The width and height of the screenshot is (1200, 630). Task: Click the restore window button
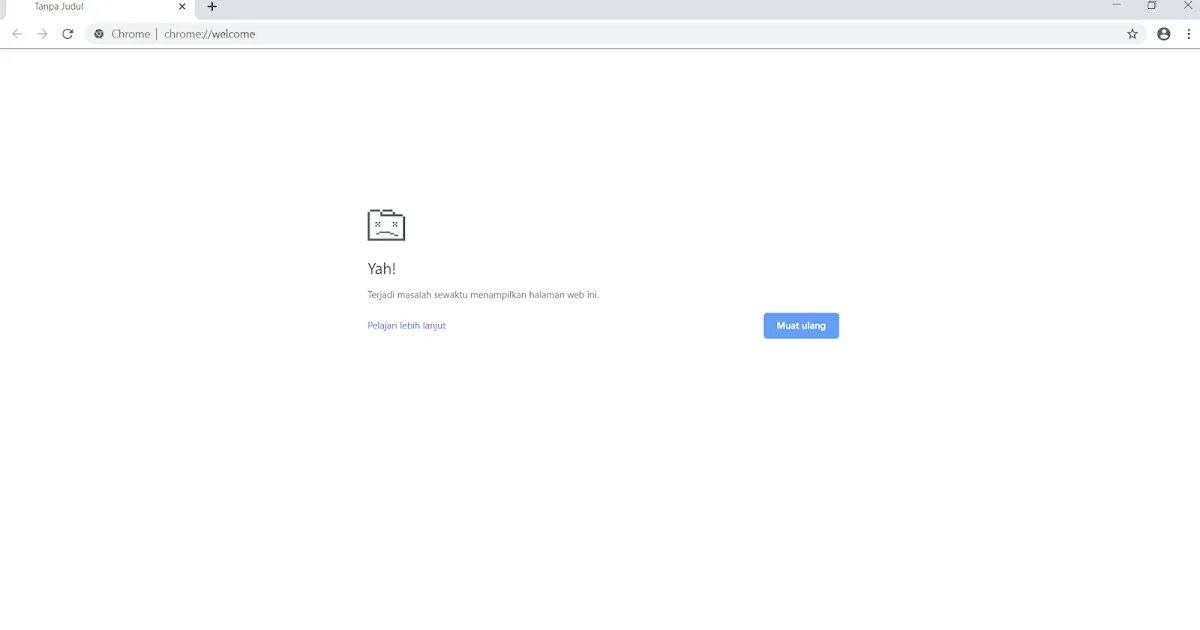[1152, 5]
